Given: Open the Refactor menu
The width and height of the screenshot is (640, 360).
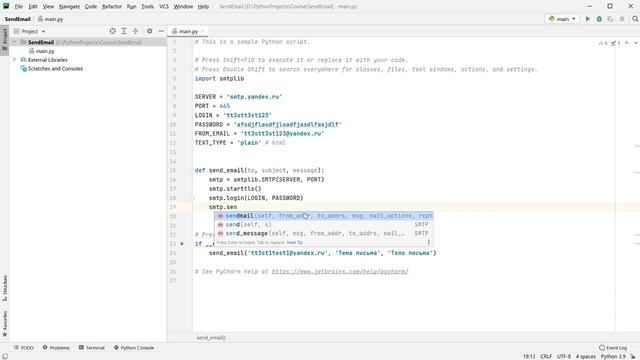Looking at the screenshot, I should pyautogui.click(x=111, y=7).
